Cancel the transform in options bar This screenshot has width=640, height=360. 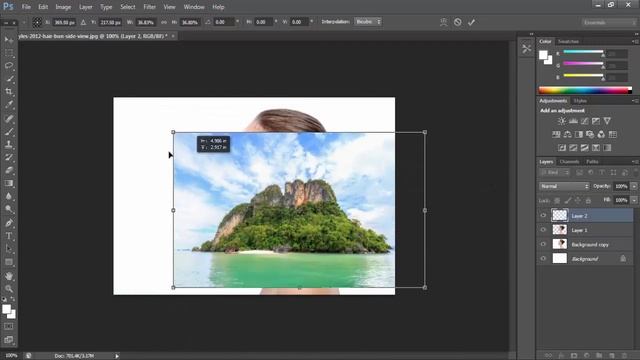458,22
